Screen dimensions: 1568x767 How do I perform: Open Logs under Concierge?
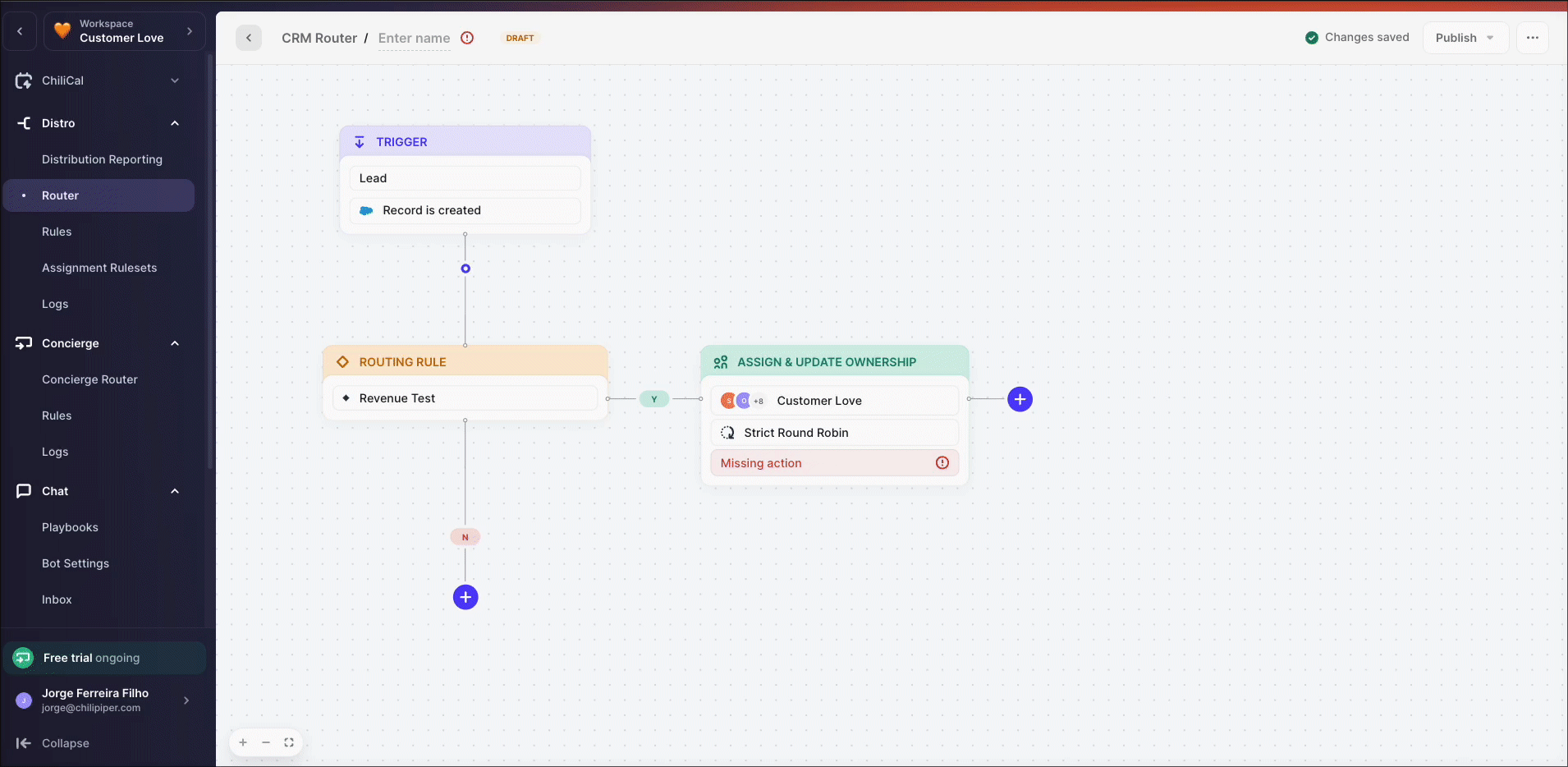pyautogui.click(x=55, y=452)
